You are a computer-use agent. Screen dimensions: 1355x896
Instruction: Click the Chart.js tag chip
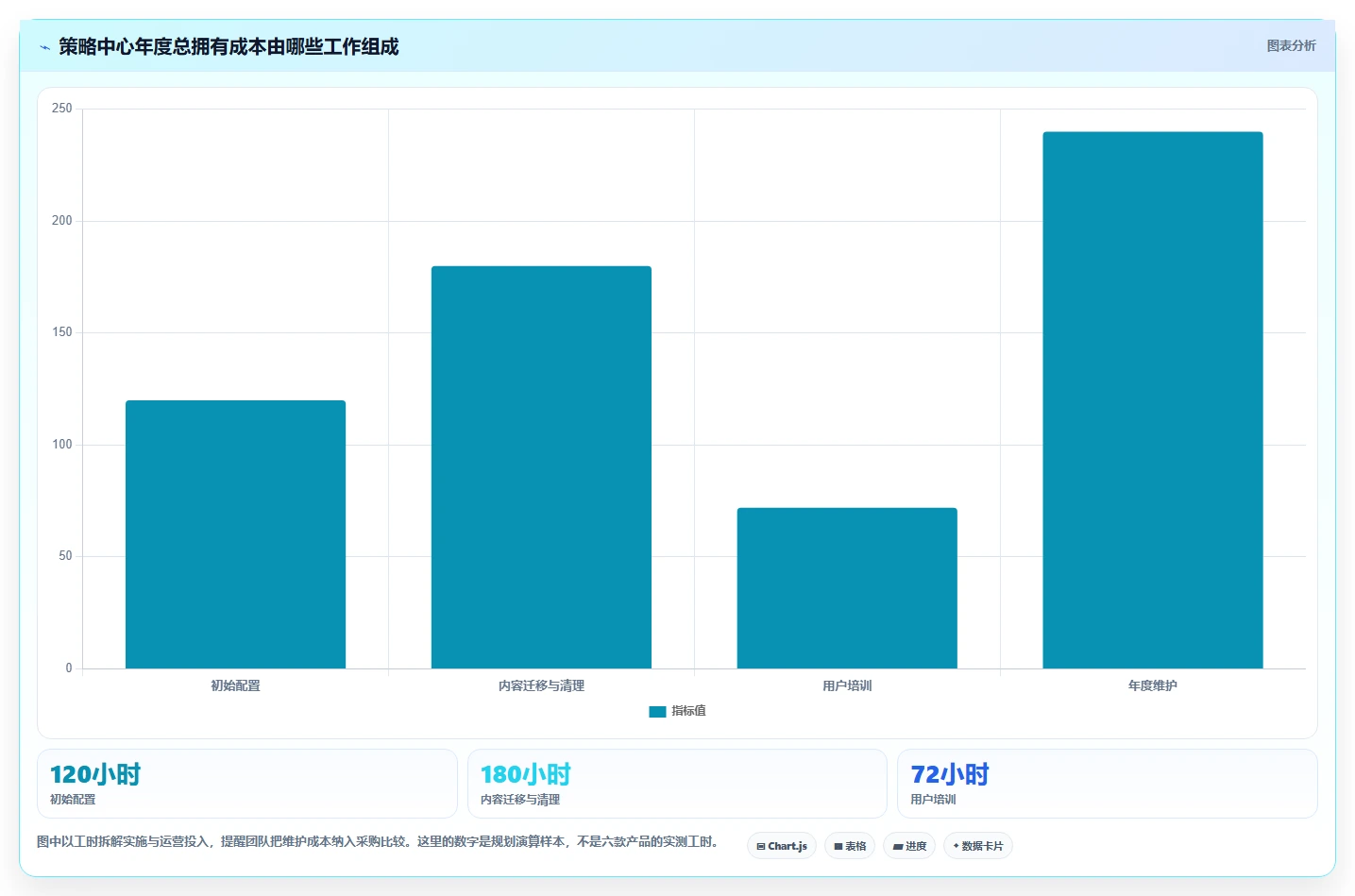click(x=782, y=846)
